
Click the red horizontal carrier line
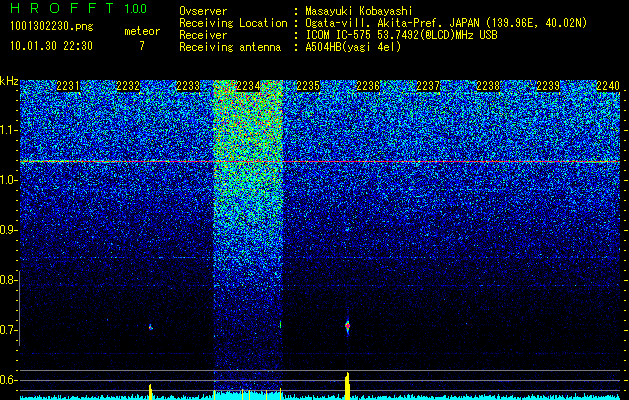[320, 161]
